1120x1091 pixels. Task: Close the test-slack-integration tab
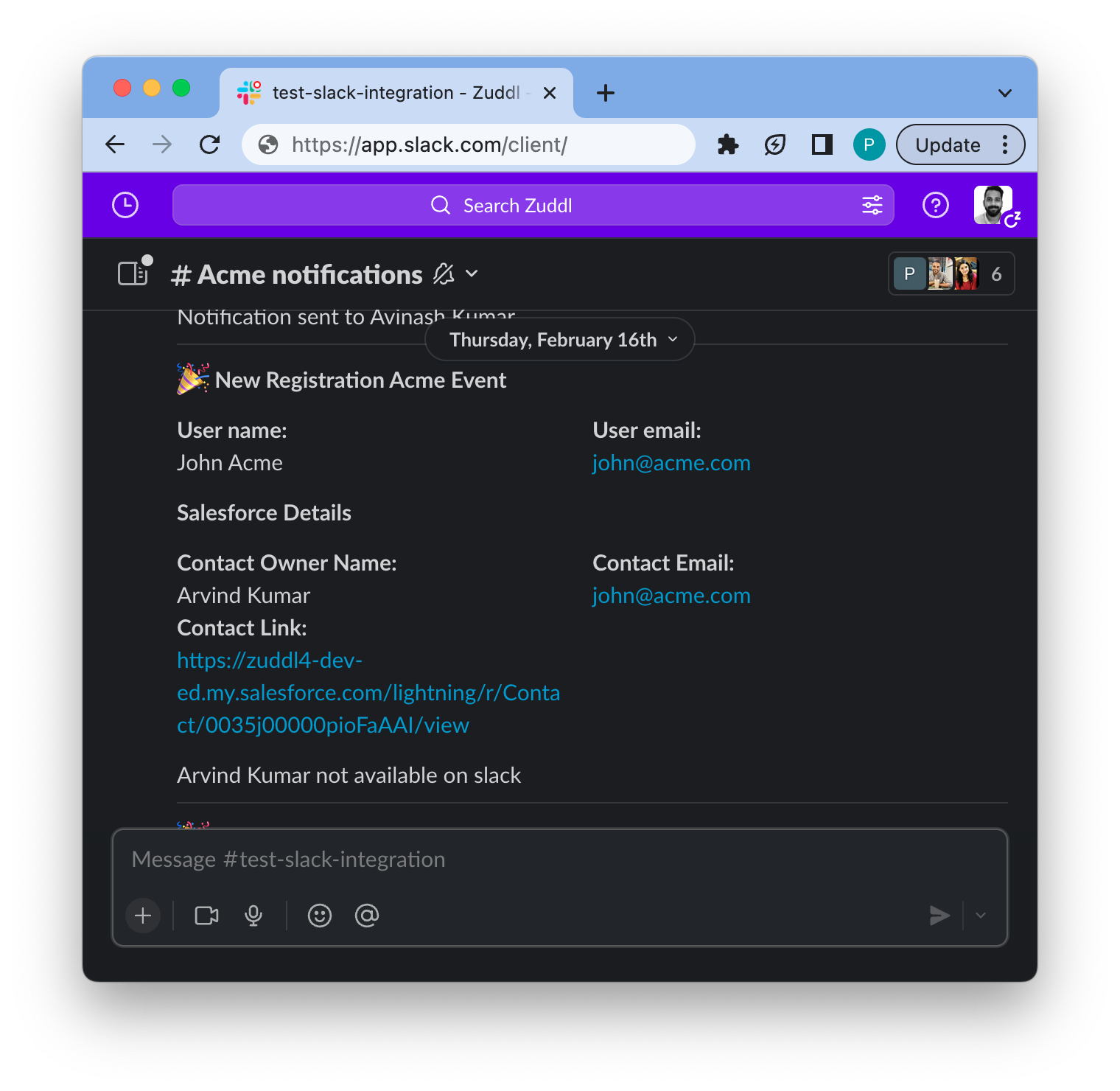550,93
